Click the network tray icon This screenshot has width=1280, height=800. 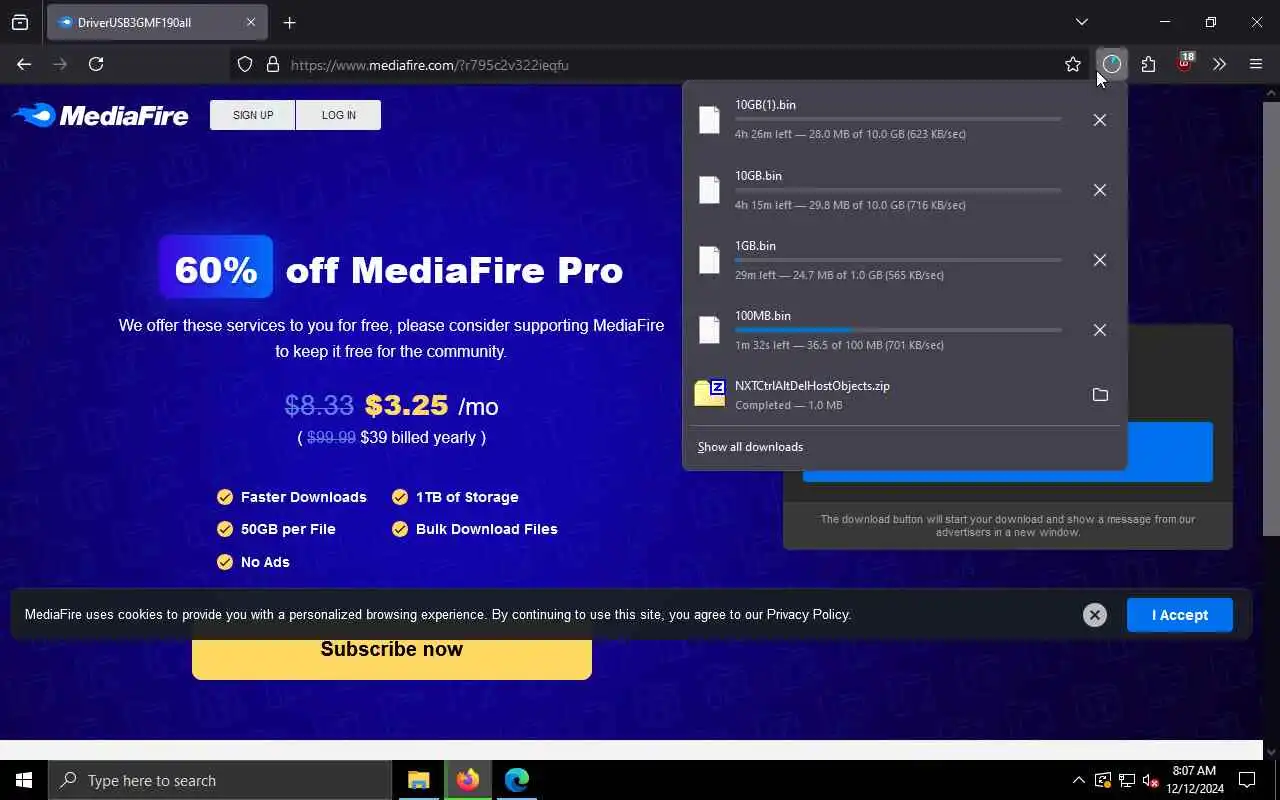1127,780
